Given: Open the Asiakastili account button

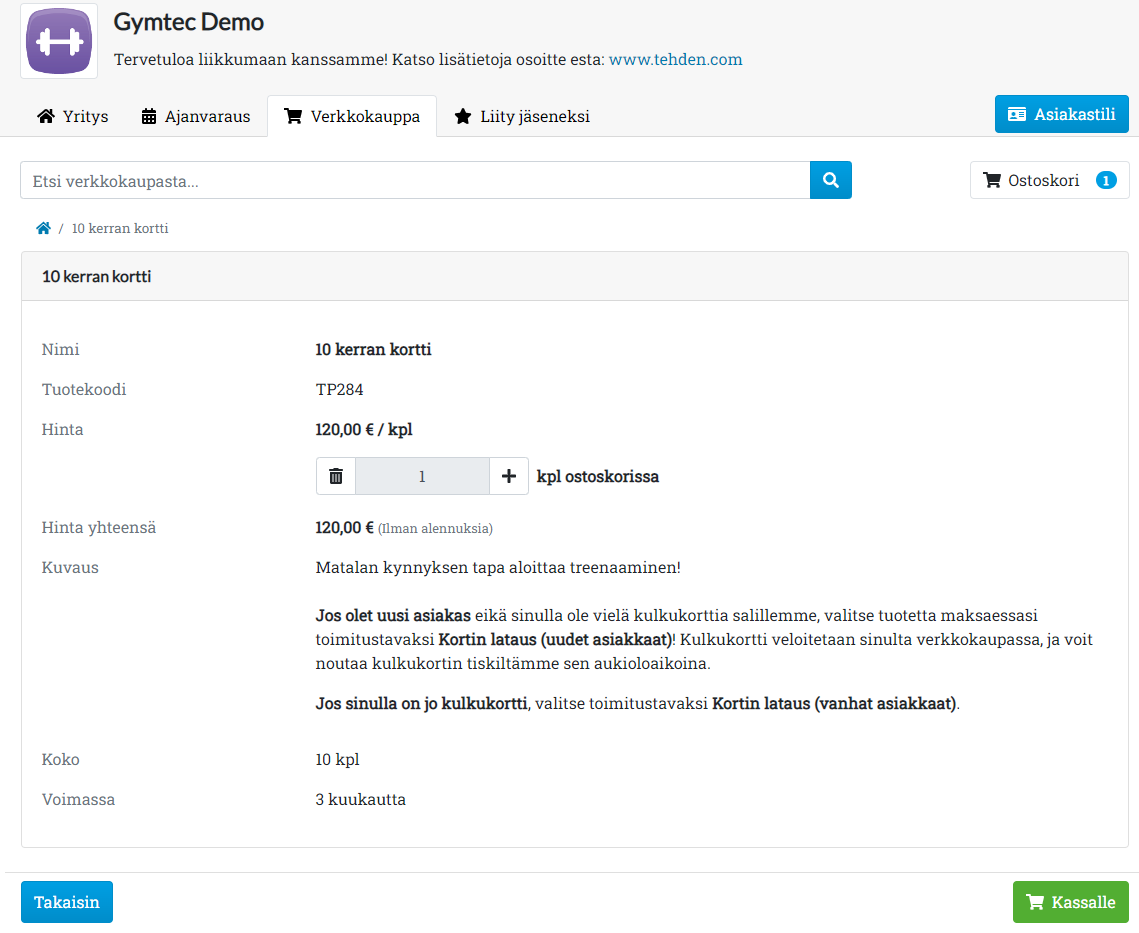Looking at the screenshot, I should 1061,114.
